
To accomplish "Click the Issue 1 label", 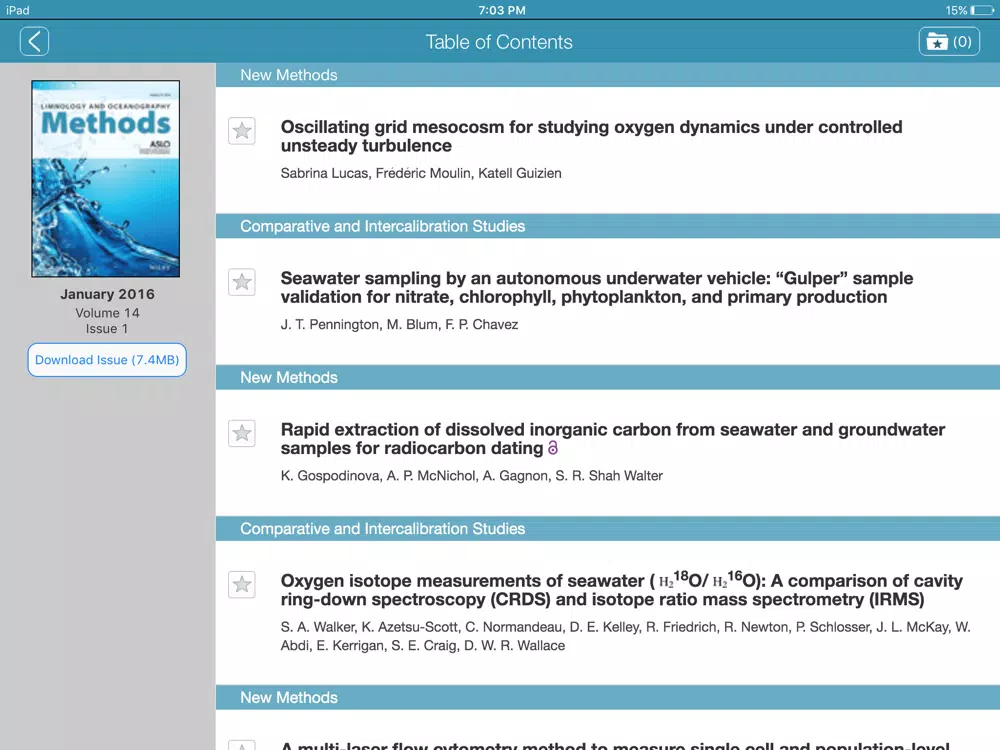I will tap(107, 329).
